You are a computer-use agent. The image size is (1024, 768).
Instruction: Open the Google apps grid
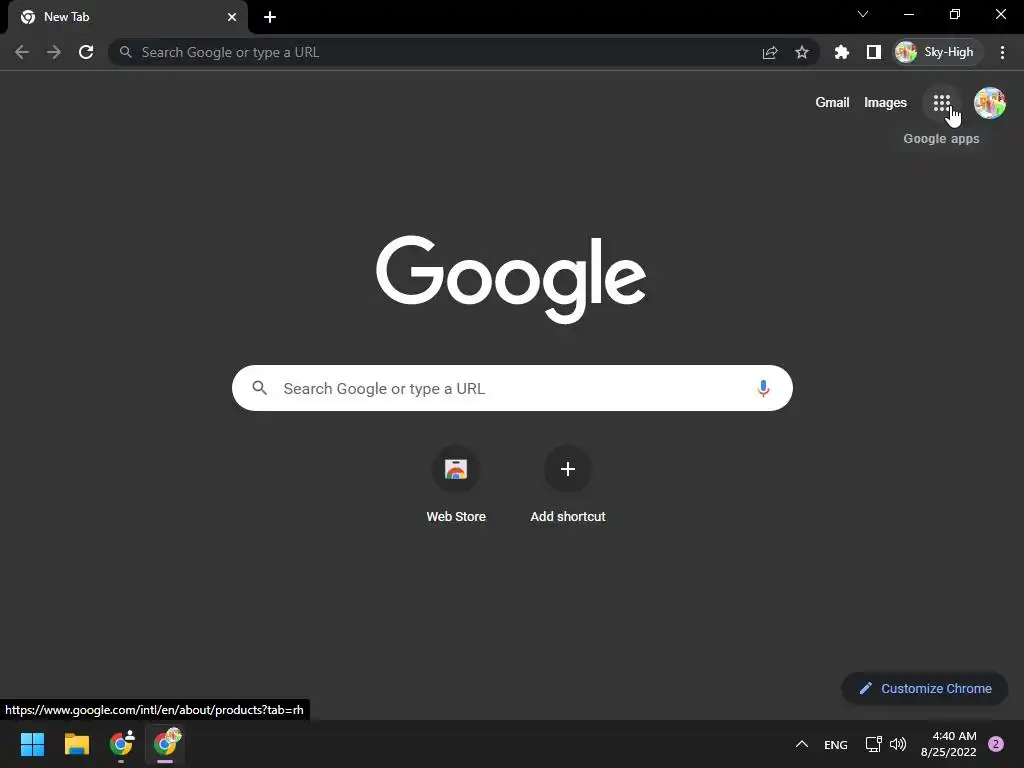coord(942,103)
